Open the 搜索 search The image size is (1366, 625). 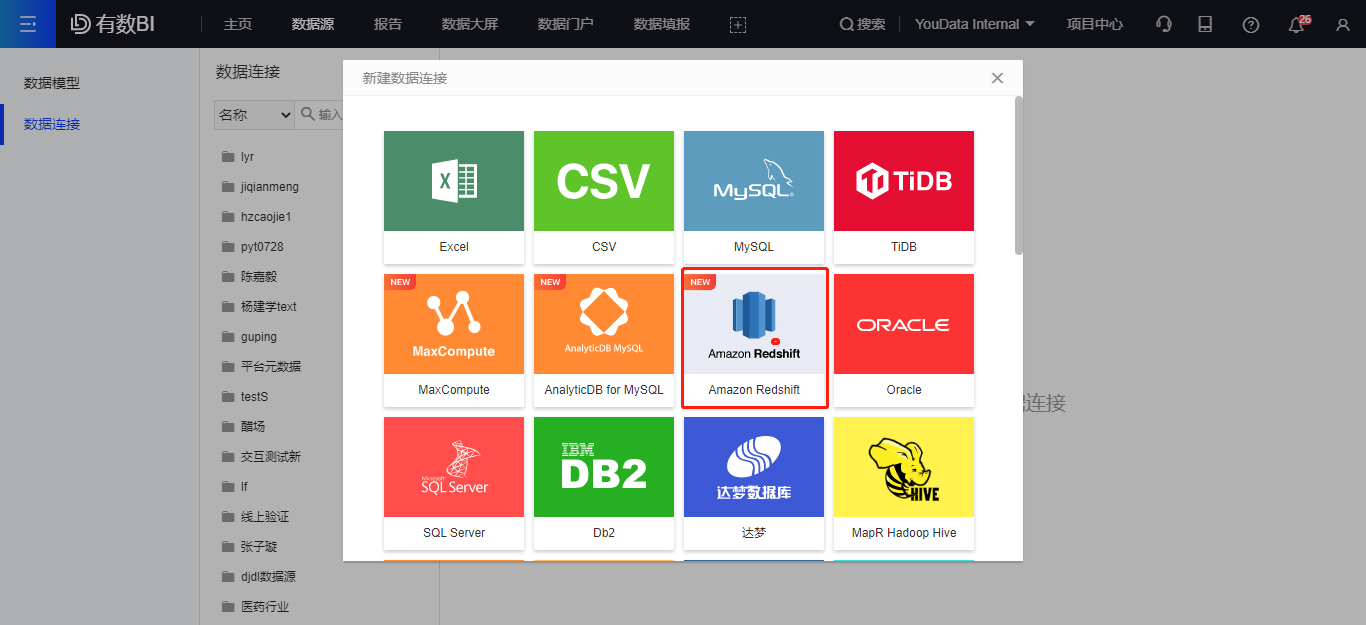pos(862,24)
